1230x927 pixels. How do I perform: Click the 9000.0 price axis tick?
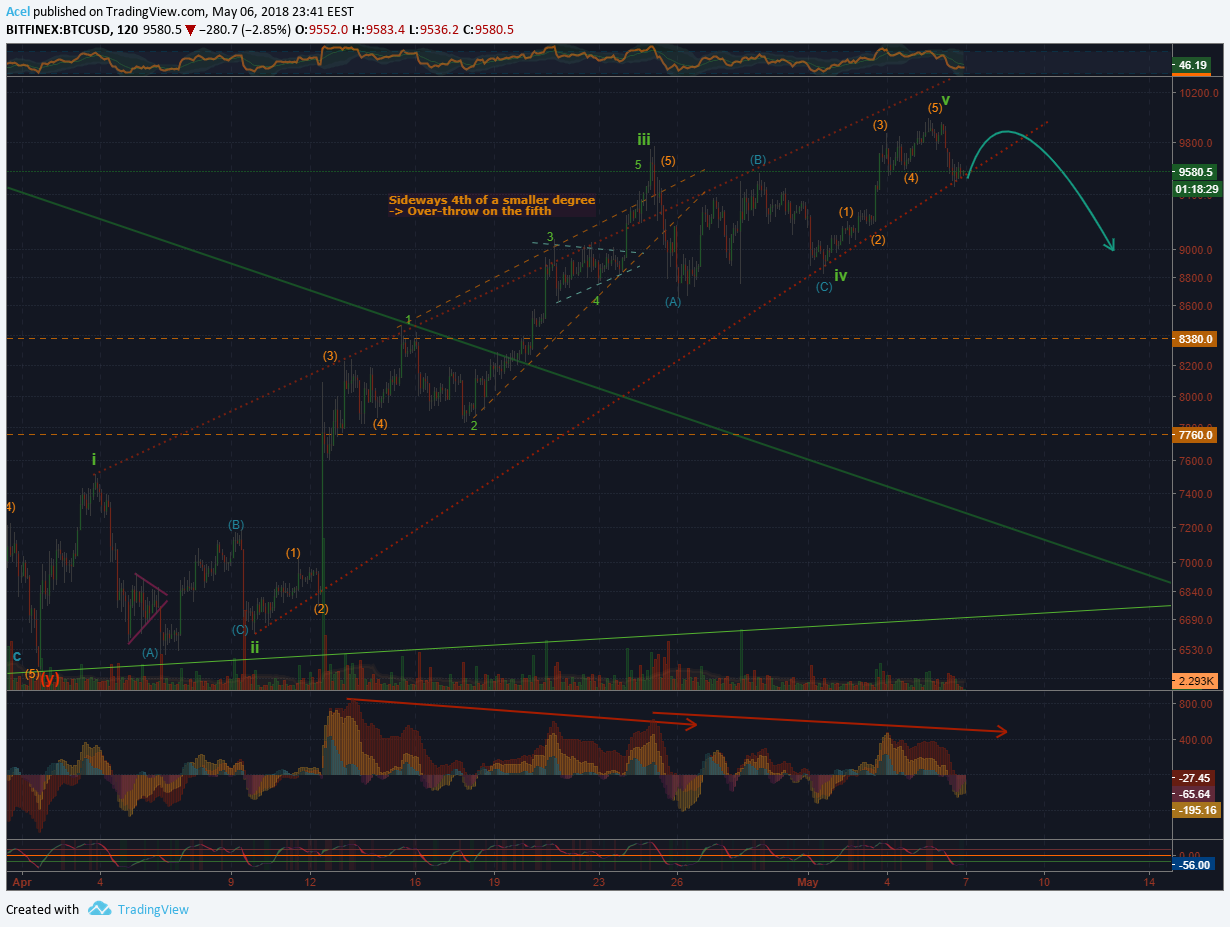point(1196,250)
